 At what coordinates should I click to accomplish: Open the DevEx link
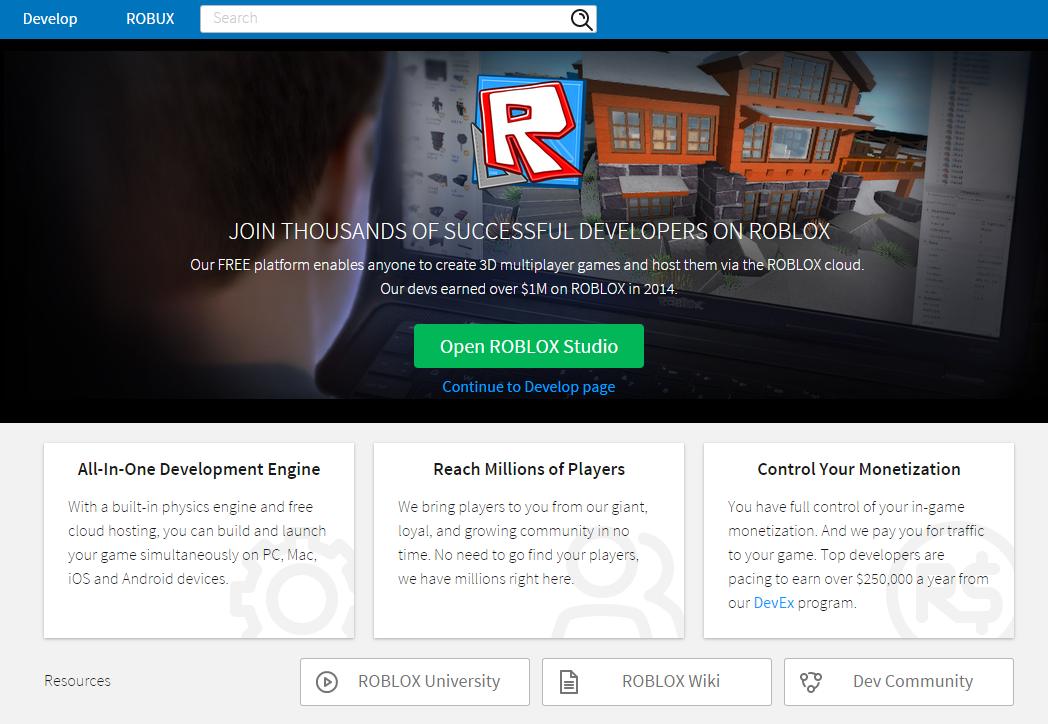pos(774,603)
